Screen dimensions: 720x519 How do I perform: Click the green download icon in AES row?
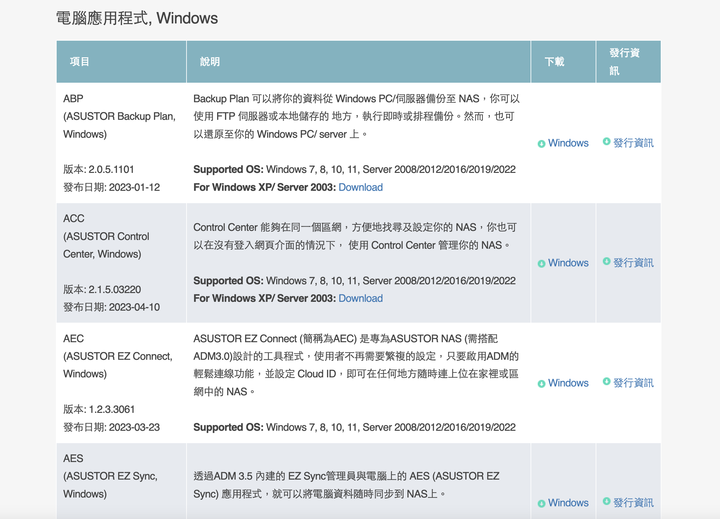[x=541, y=503]
